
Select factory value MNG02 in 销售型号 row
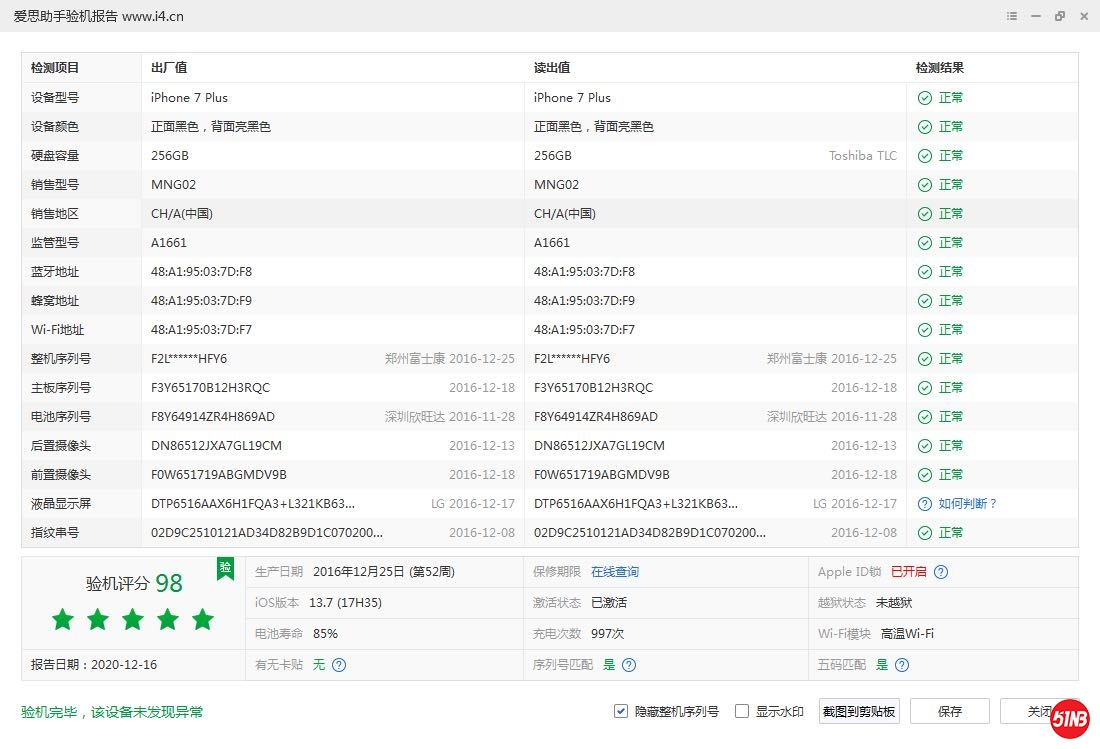pyautogui.click(x=173, y=185)
